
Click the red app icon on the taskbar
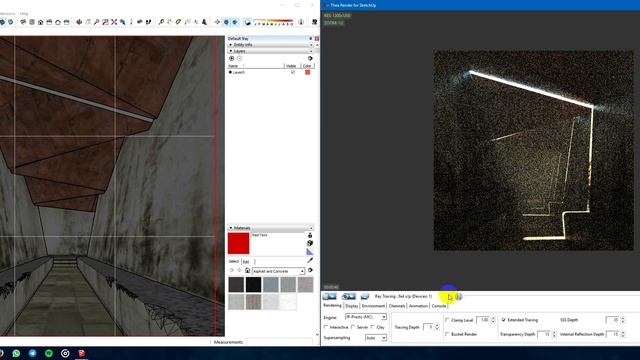click(82, 353)
